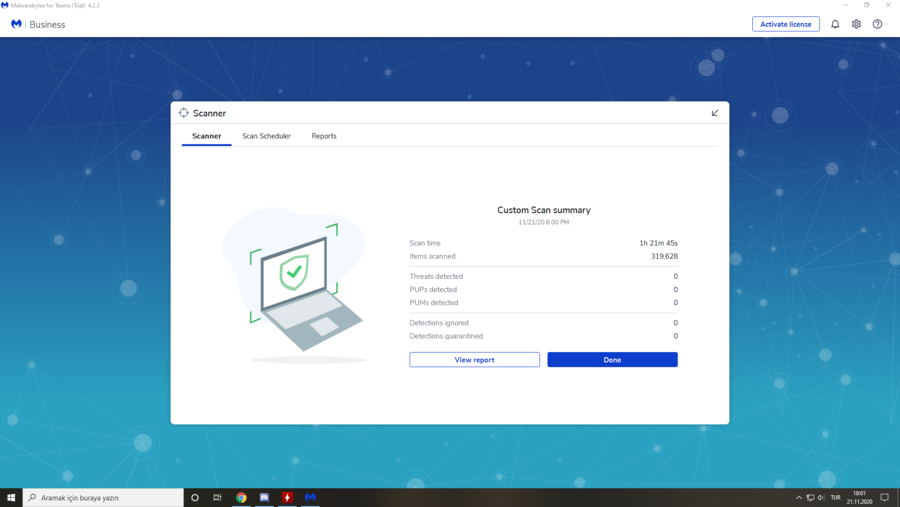Open the help question mark icon
This screenshot has height=507, width=900.
[x=878, y=24]
